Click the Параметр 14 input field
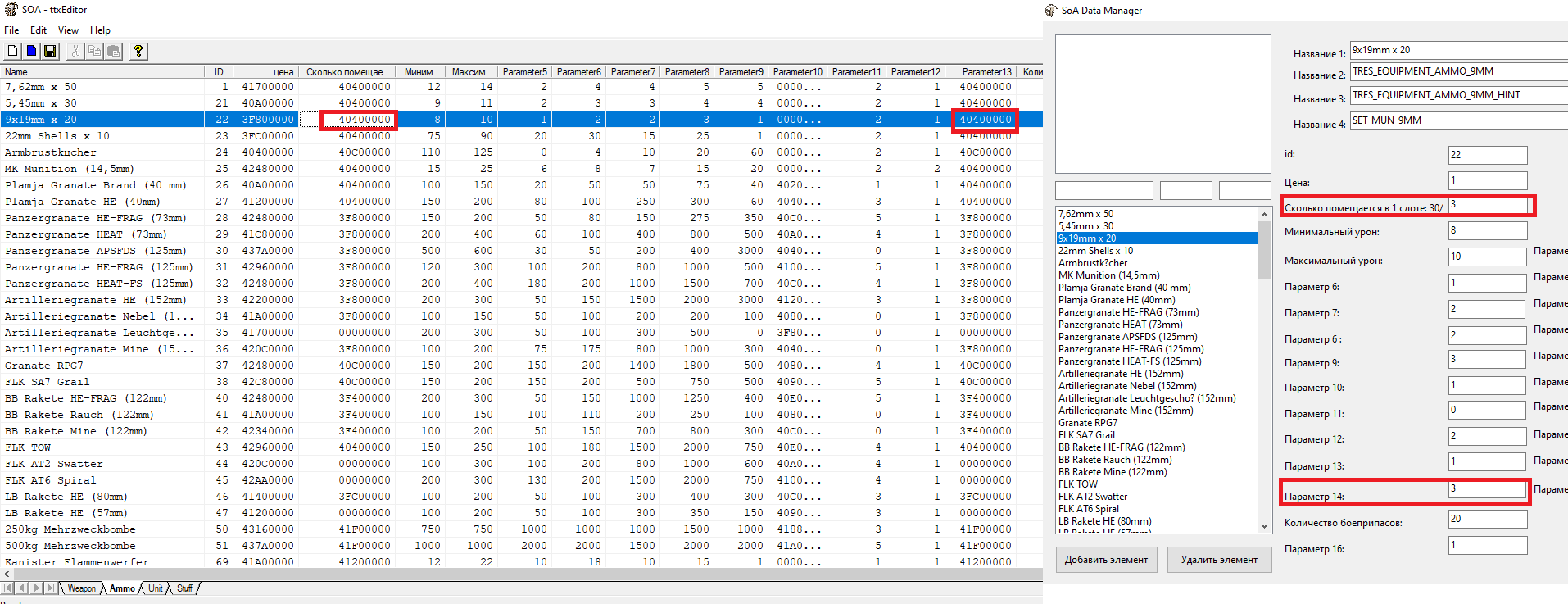 (1488, 489)
